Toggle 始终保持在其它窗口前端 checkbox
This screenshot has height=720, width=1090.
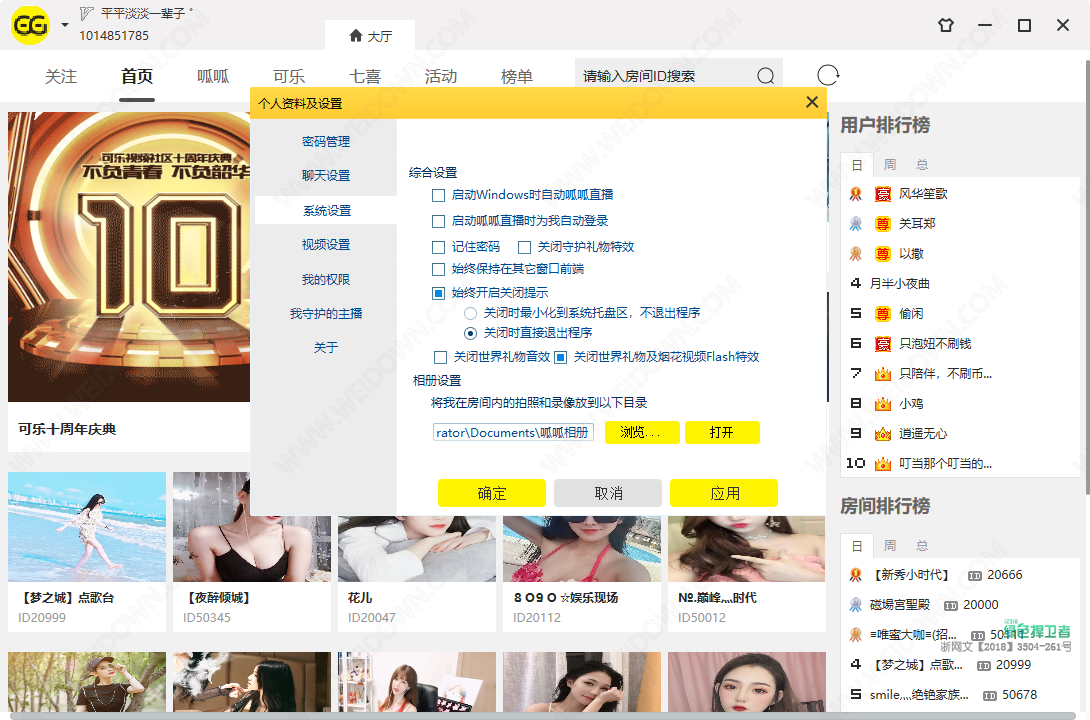pyautogui.click(x=439, y=269)
